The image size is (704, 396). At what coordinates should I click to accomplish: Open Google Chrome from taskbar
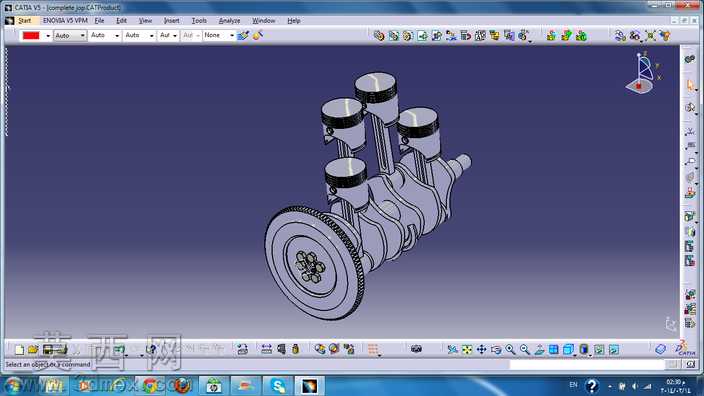[x=151, y=386]
